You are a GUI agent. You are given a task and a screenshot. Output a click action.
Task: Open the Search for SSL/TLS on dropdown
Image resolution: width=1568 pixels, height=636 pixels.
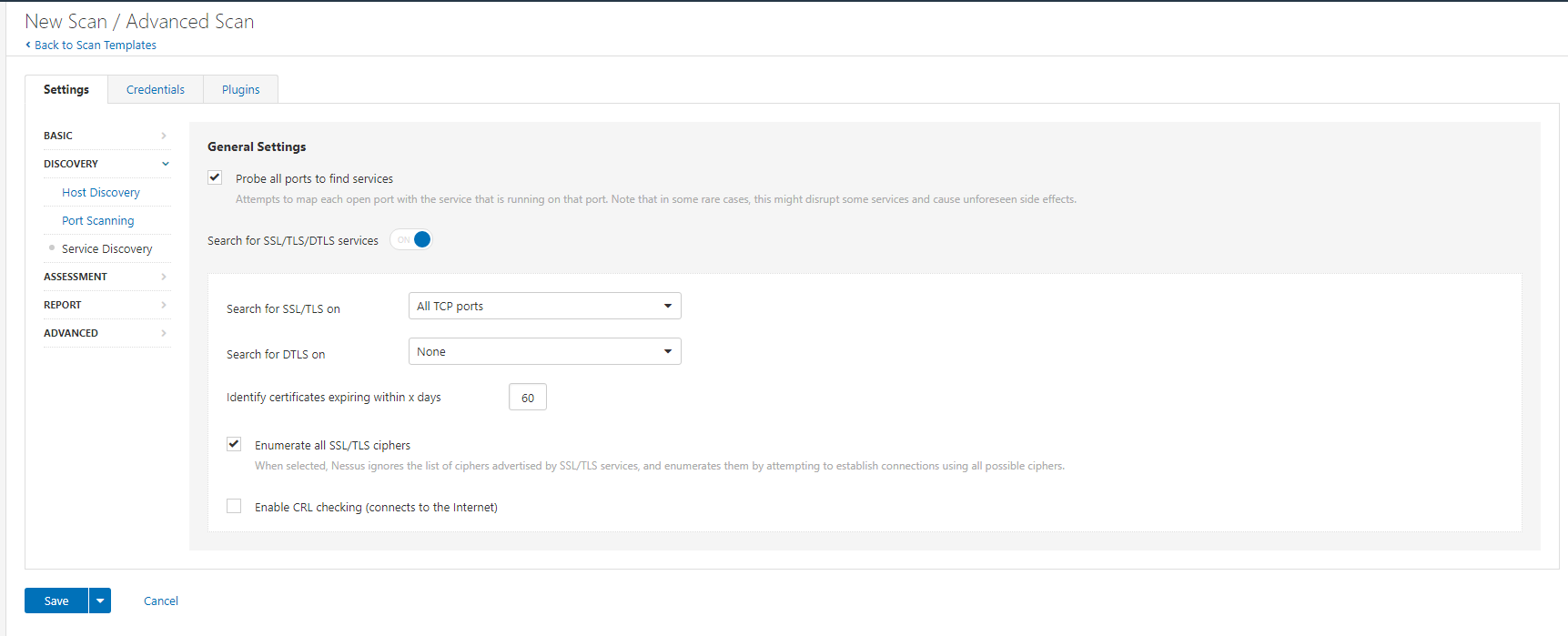tap(544, 306)
